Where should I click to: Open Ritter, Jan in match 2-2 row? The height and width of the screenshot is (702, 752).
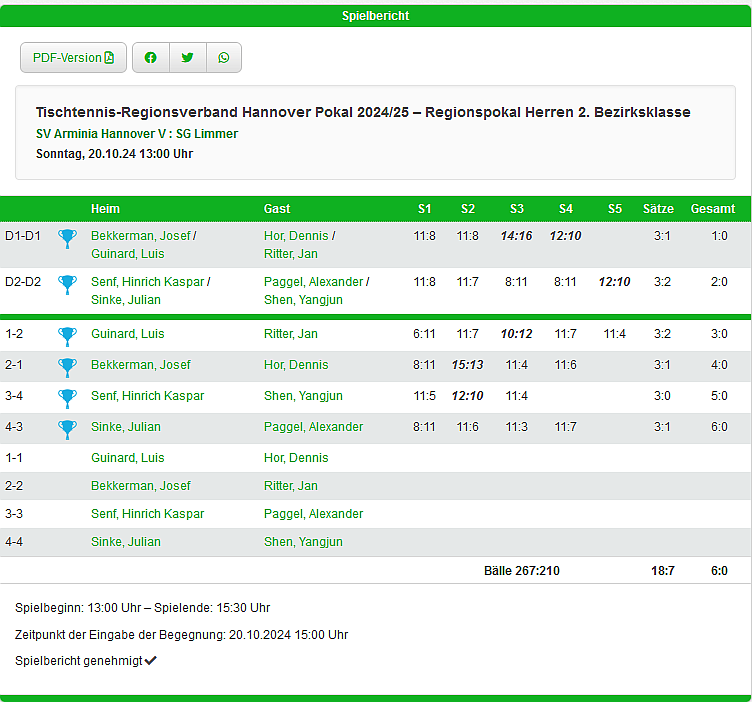[291, 486]
